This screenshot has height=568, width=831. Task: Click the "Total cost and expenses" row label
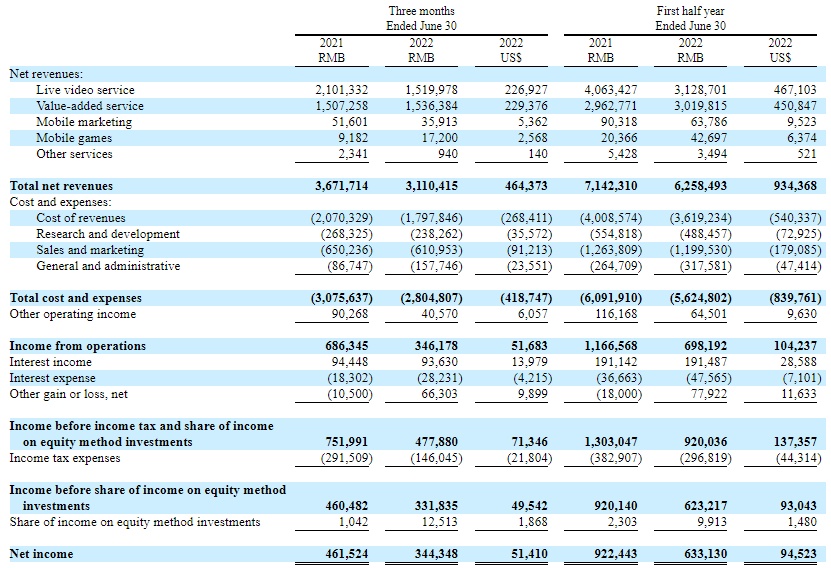point(75,298)
